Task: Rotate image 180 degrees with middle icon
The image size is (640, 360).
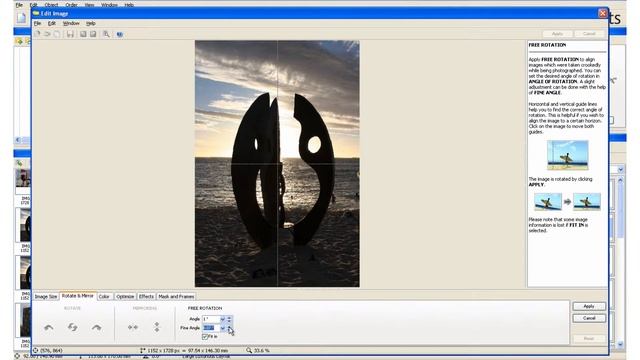Action: point(73,327)
